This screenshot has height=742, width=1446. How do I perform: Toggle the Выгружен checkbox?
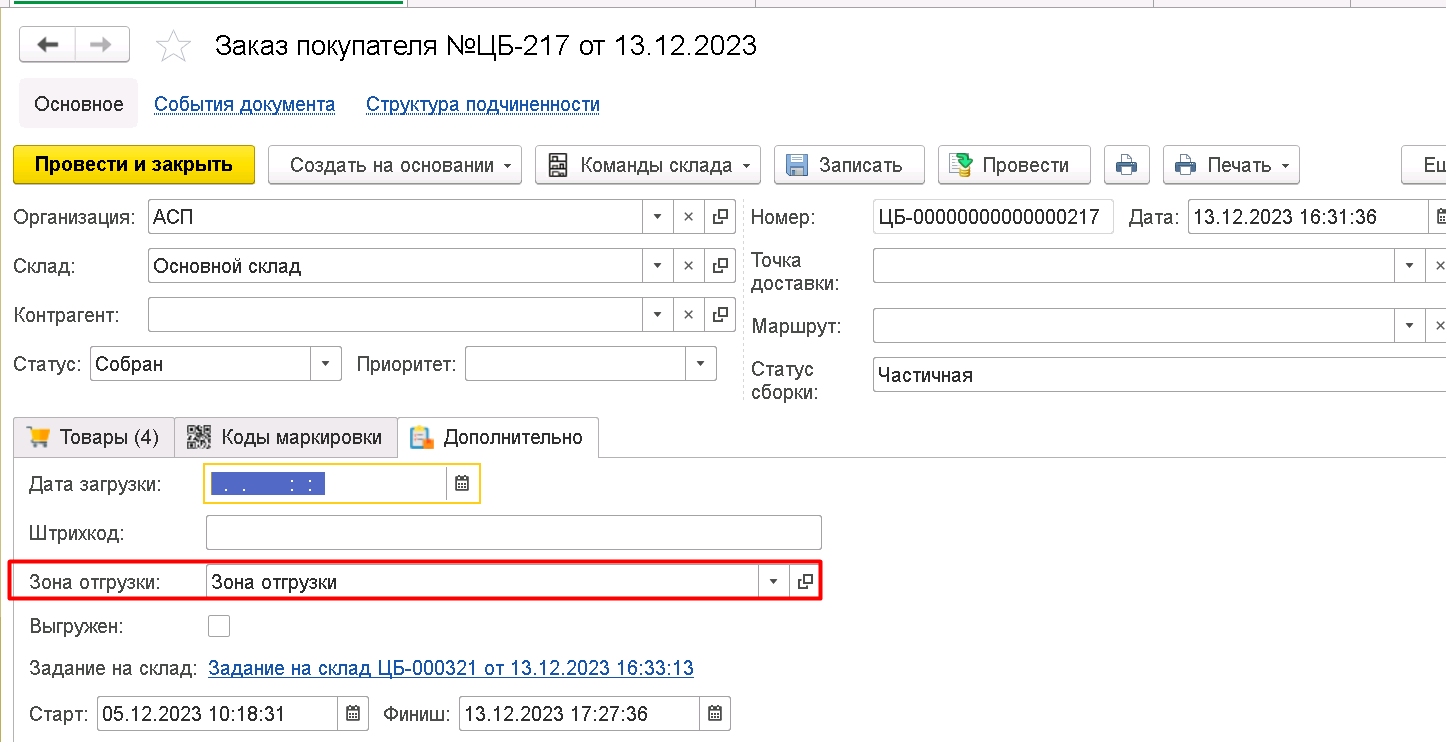click(x=218, y=626)
